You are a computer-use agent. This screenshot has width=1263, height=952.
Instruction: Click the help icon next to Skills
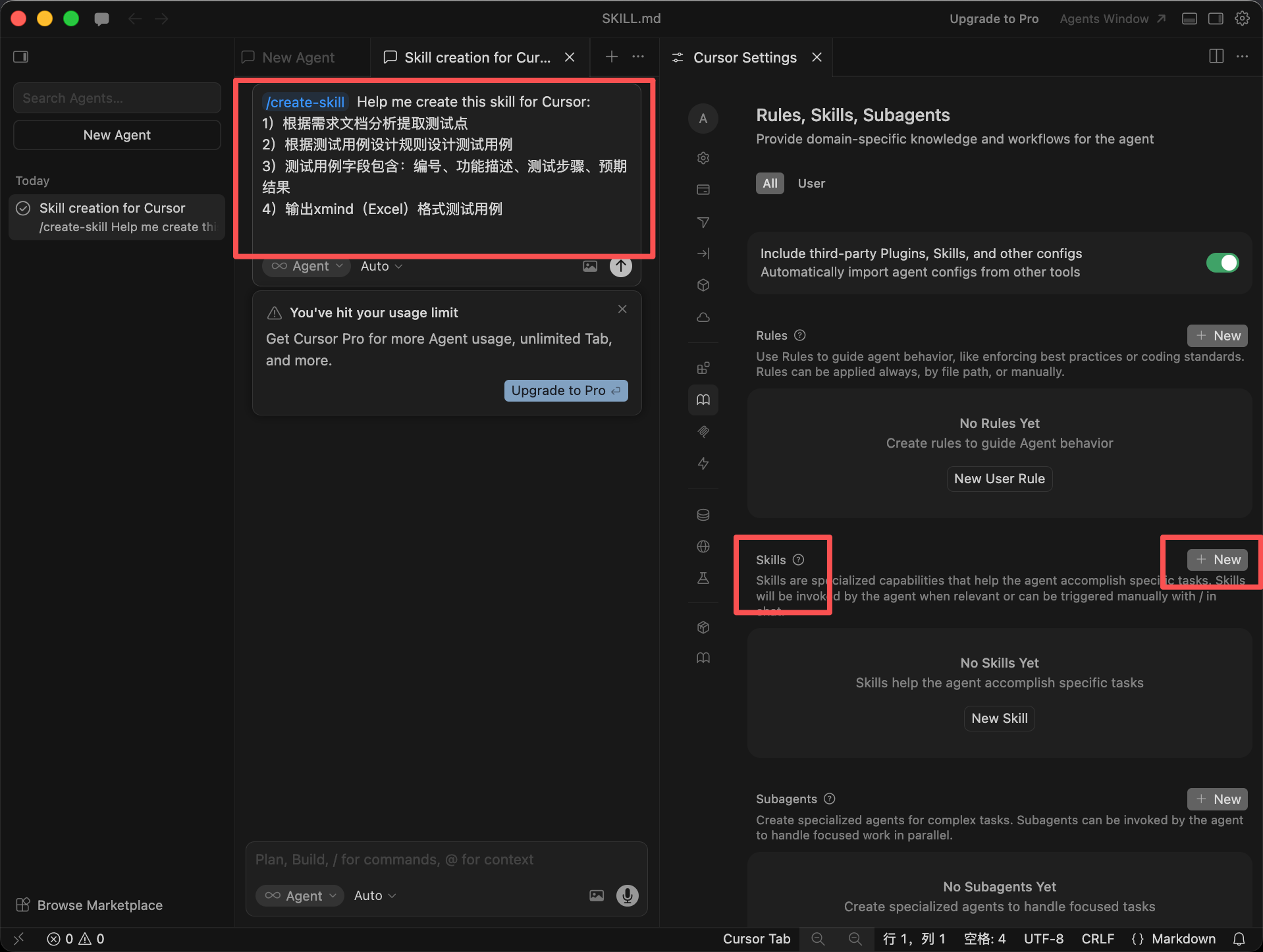[799, 560]
